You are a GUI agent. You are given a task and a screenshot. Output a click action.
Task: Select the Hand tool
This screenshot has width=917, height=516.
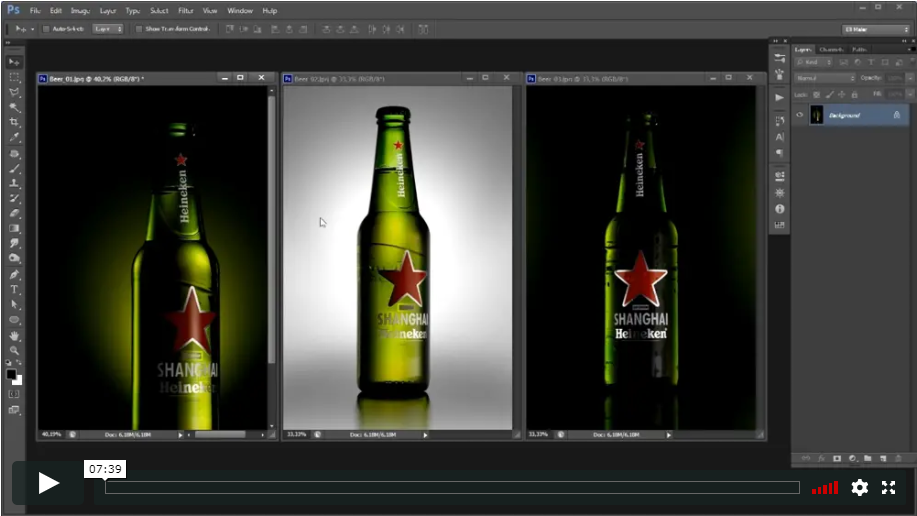click(x=15, y=336)
